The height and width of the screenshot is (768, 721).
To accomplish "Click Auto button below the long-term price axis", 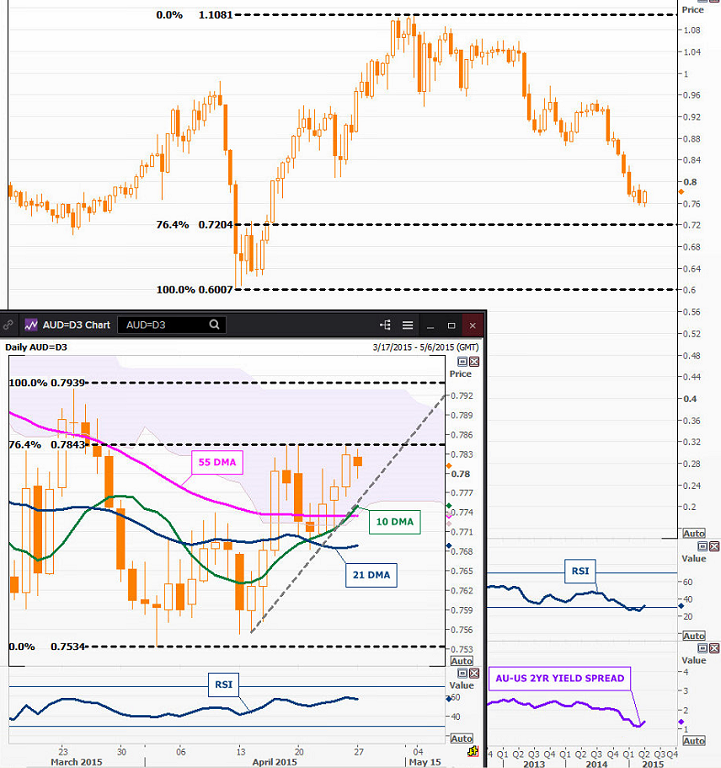I will 694,533.
